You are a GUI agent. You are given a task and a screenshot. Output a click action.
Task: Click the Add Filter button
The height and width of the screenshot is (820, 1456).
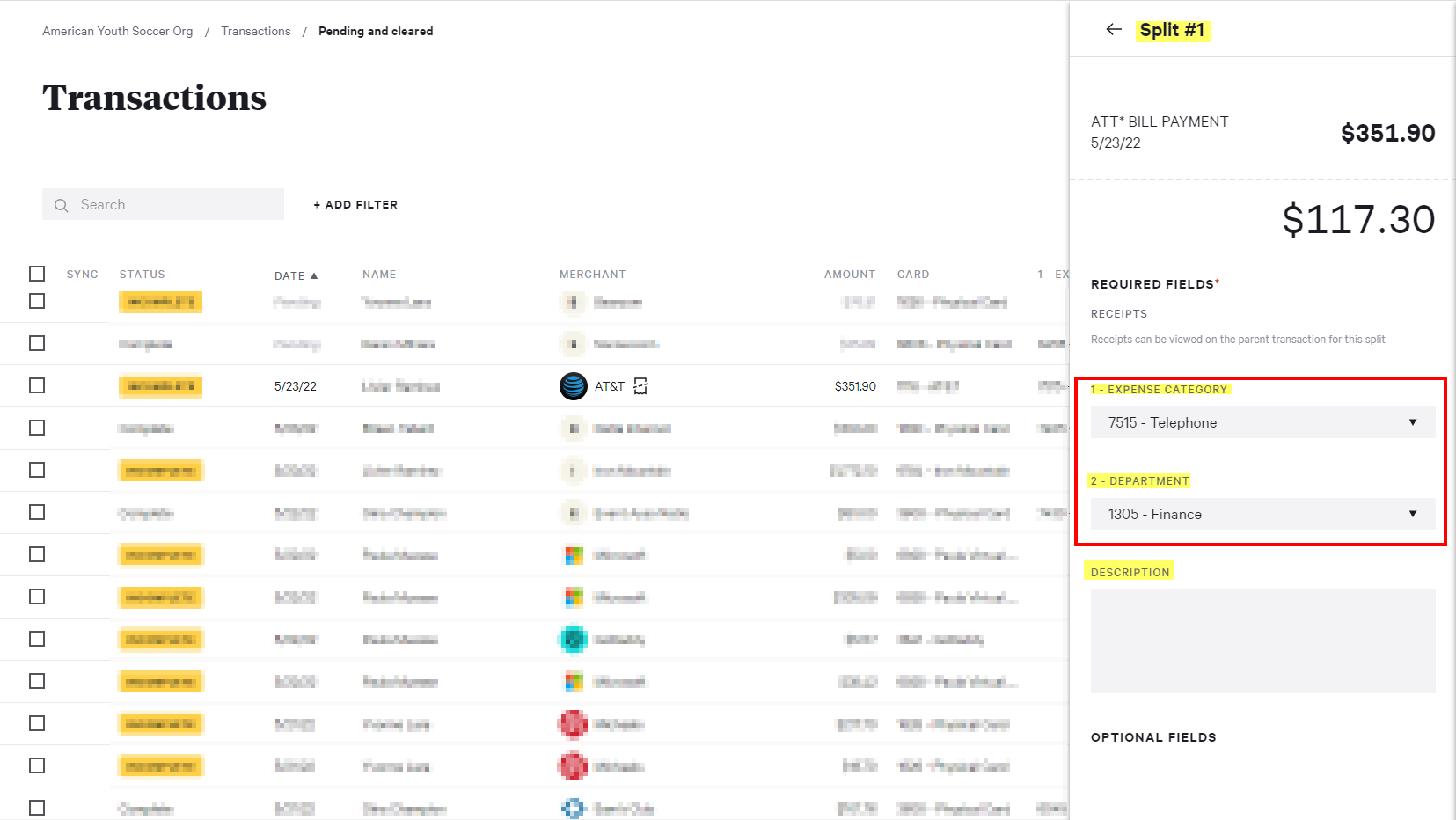coord(355,205)
